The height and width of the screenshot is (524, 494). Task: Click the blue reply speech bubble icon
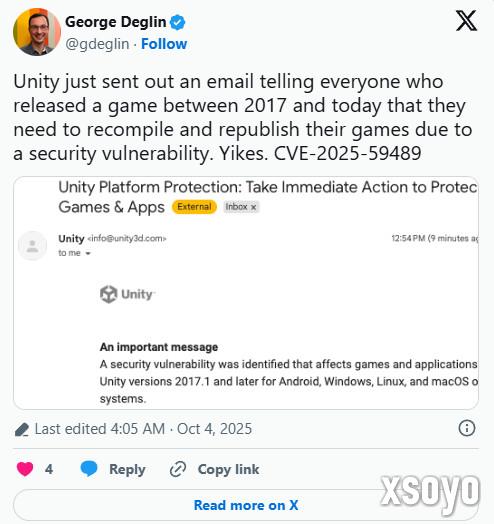click(89, 468)
